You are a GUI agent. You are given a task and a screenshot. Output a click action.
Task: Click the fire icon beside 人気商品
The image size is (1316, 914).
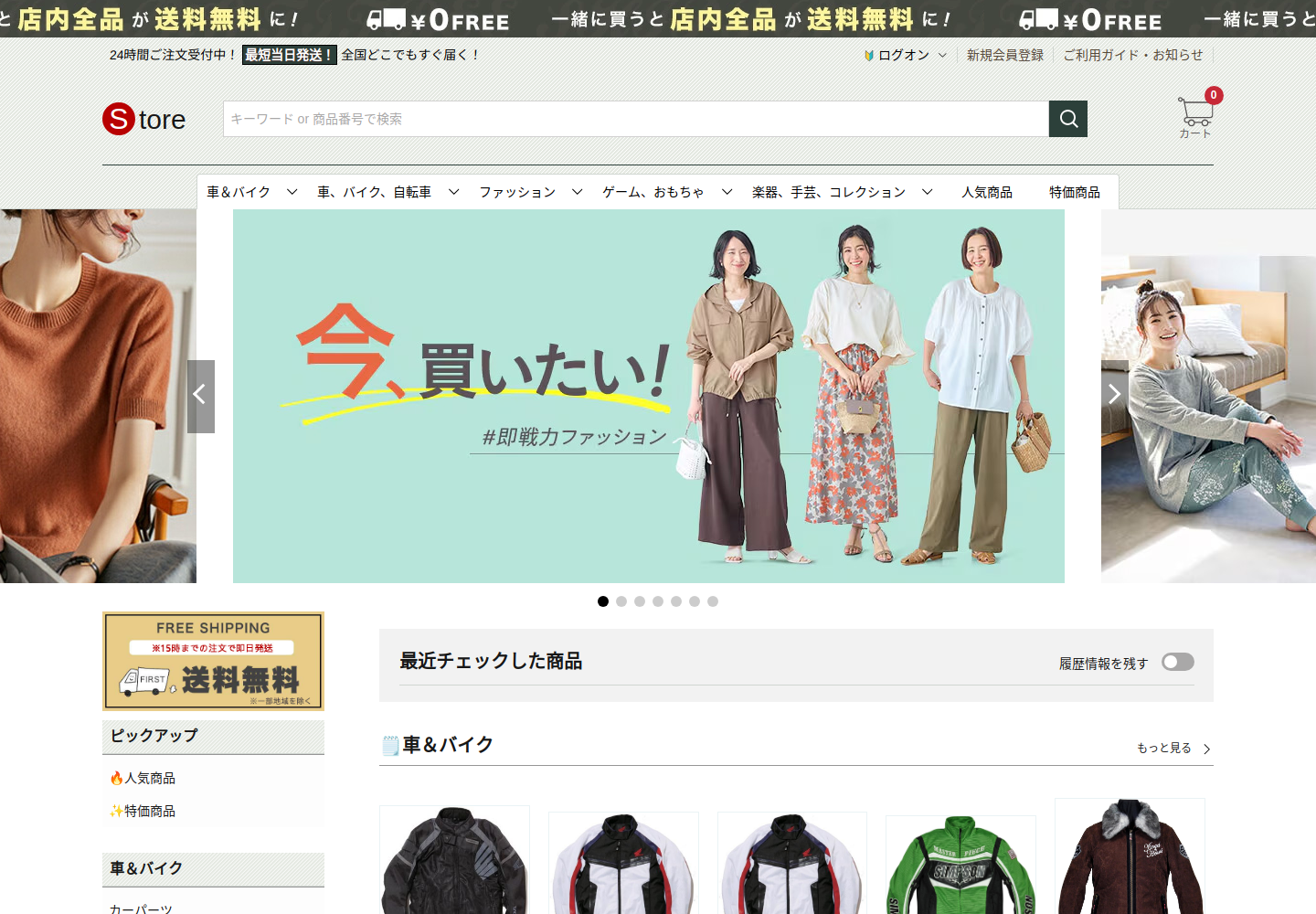[x=116, y=778]
